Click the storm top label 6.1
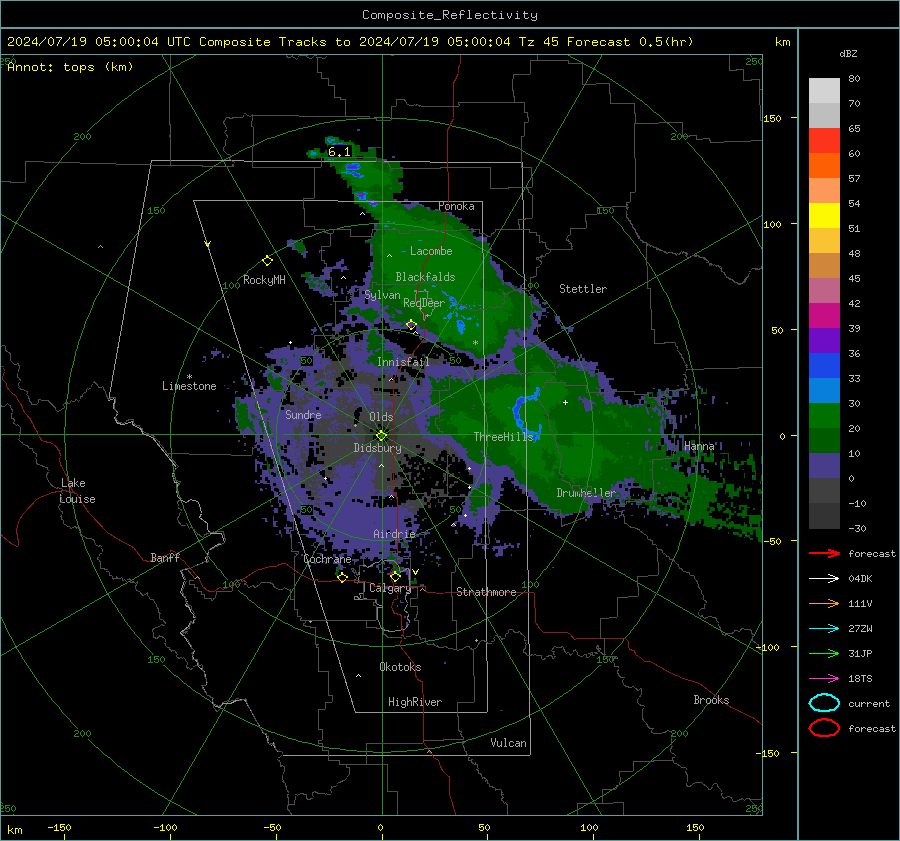The height and width of the screenshot is (841, 900). click(339, 152)
